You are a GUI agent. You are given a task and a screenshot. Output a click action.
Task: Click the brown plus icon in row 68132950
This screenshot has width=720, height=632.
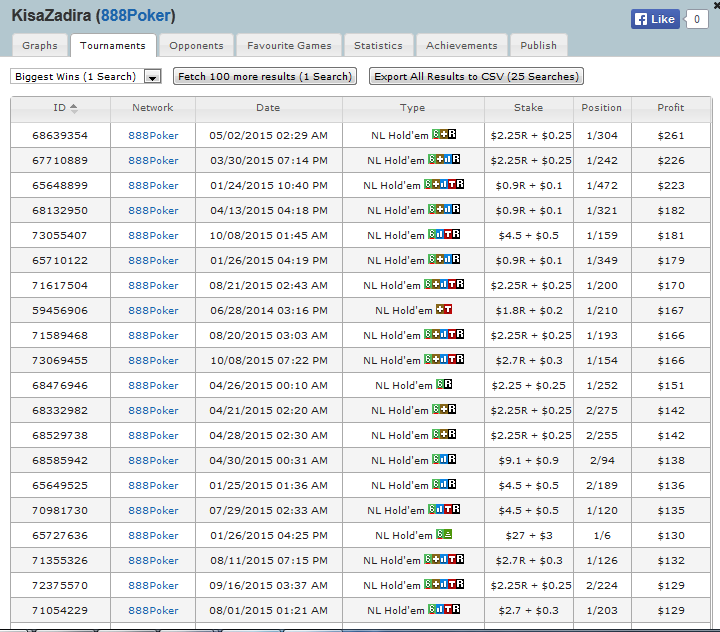click(x=440, y=209)
